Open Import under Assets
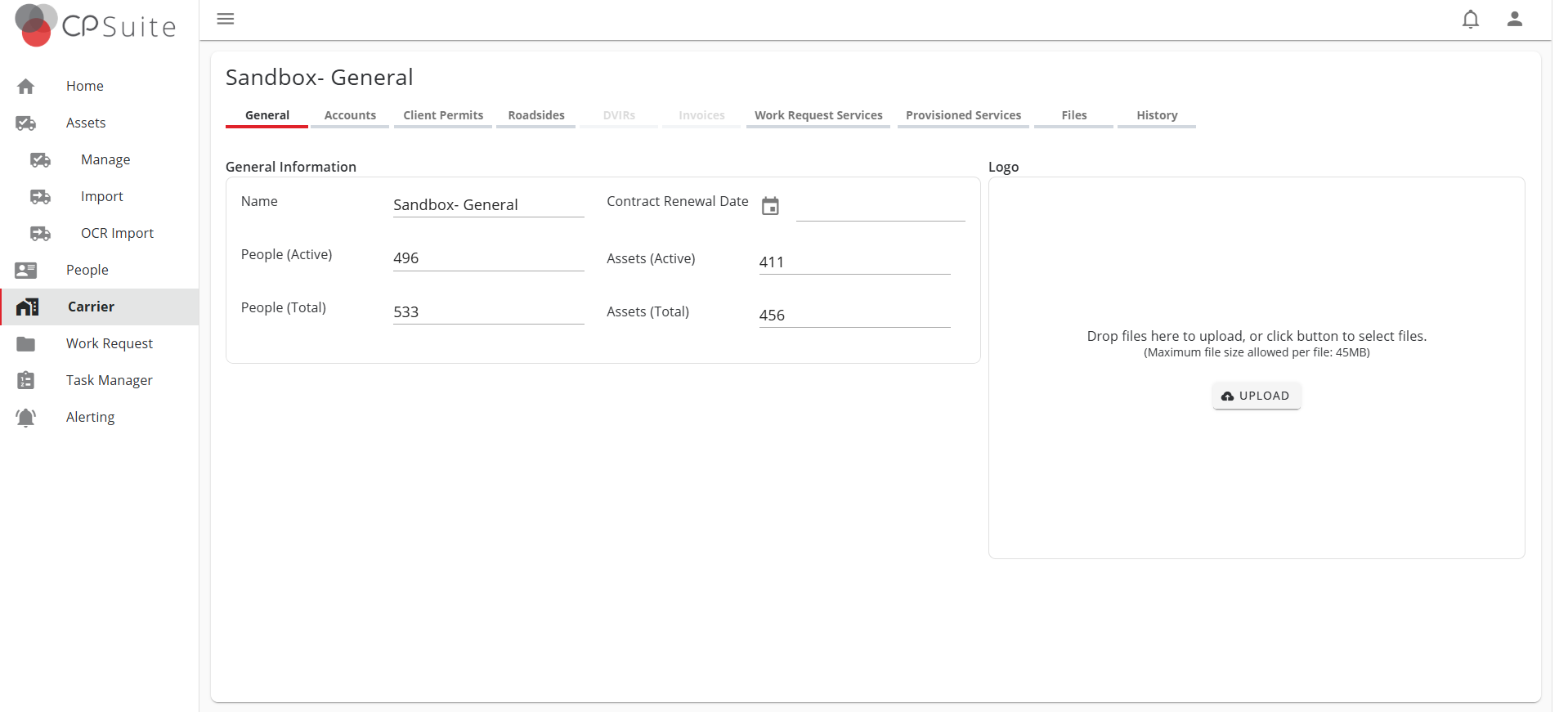Image resolution: width=1568 pixels, height=712 pixels. tap(102, 196)
